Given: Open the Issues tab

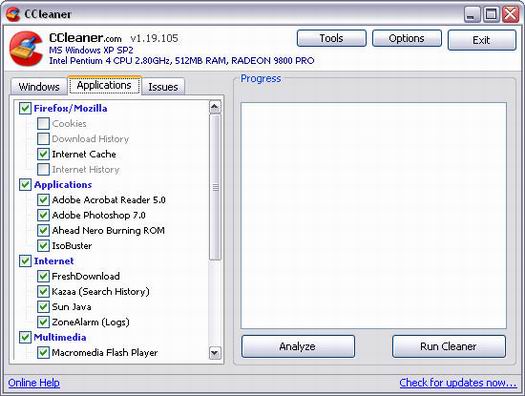Looking at the screenshot, I should [163, 87].
